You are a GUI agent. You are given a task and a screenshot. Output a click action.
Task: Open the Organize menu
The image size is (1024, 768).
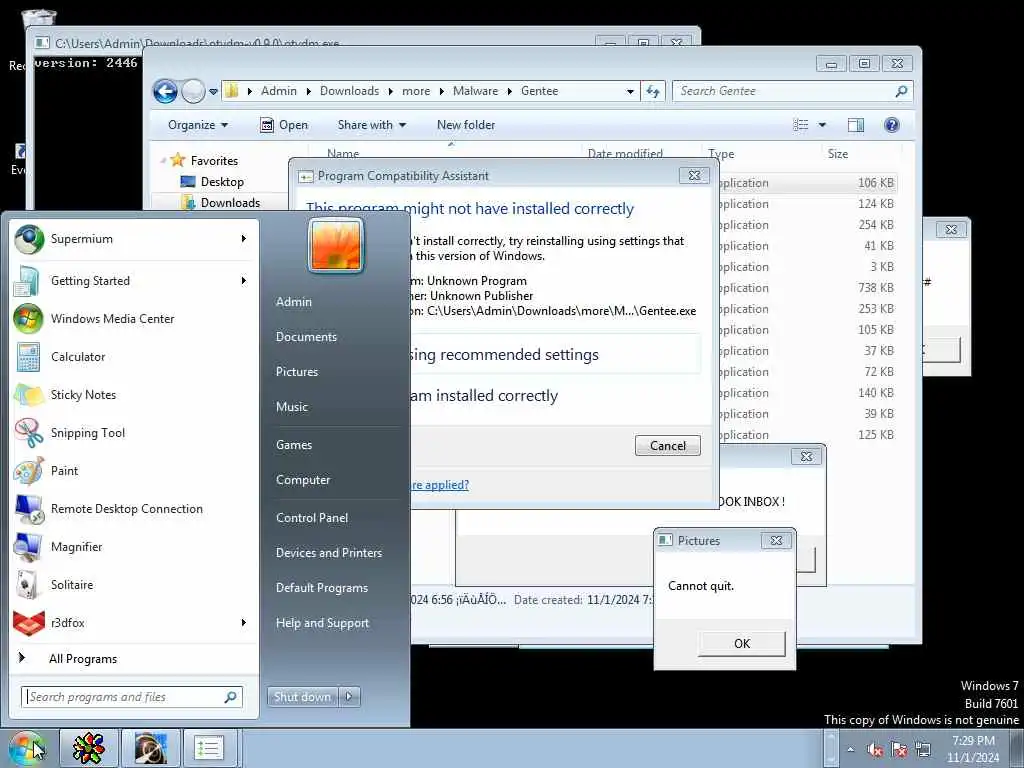(198, 125)
